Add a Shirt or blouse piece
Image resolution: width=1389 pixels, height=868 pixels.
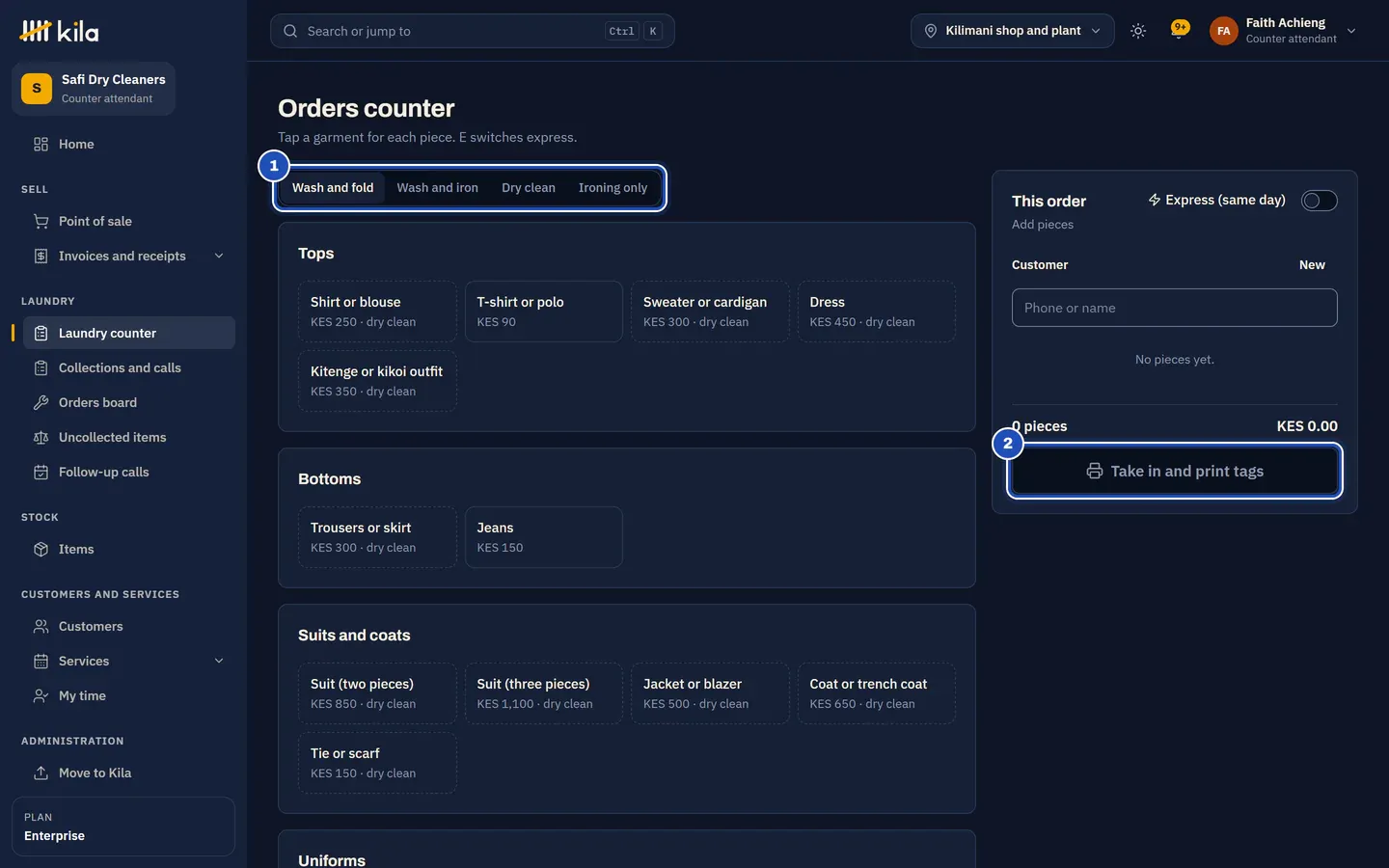(377, 312)
